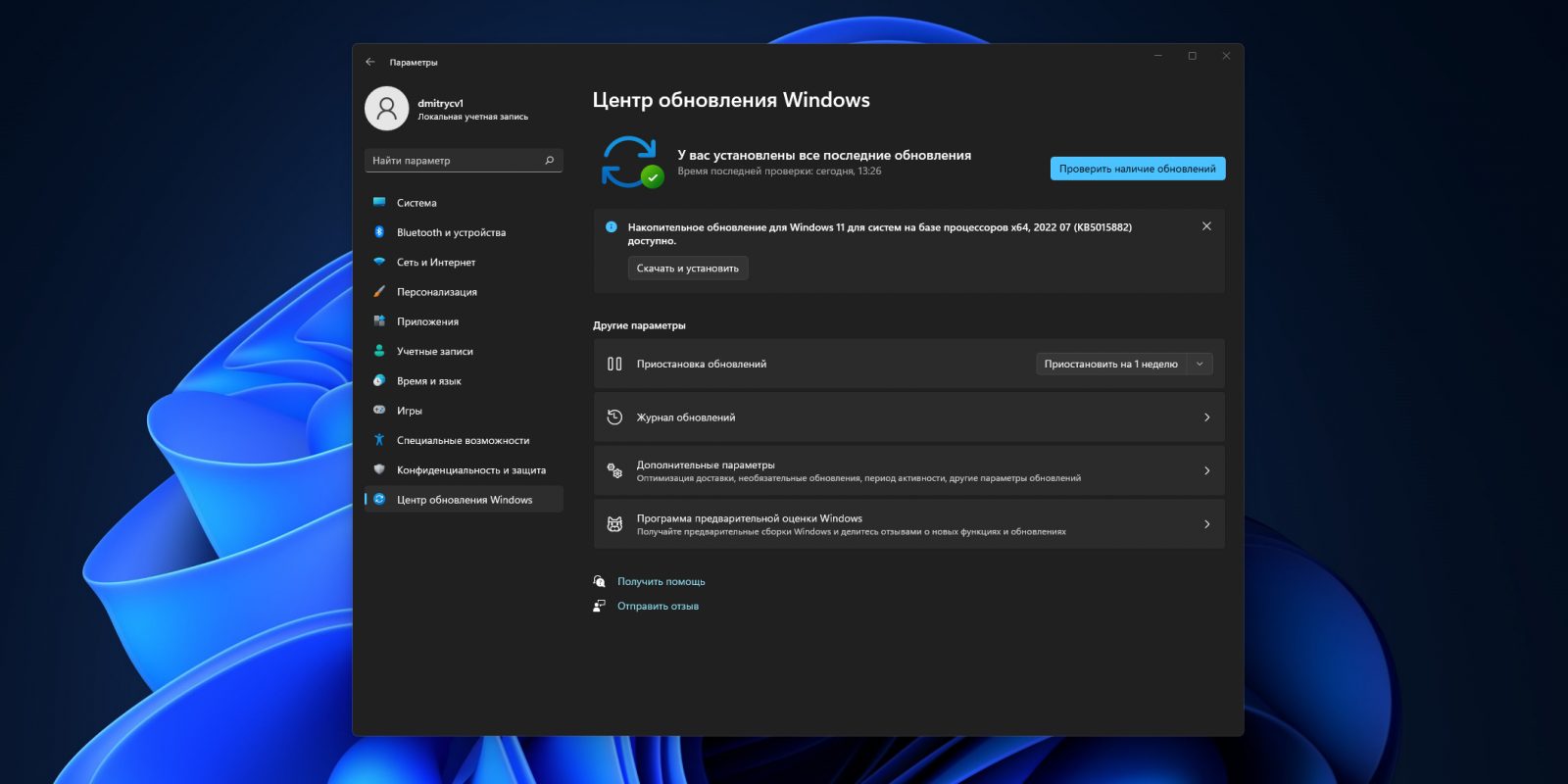
Task: Click the Персонализация brush icon
Action: click(x=379, y=292)
